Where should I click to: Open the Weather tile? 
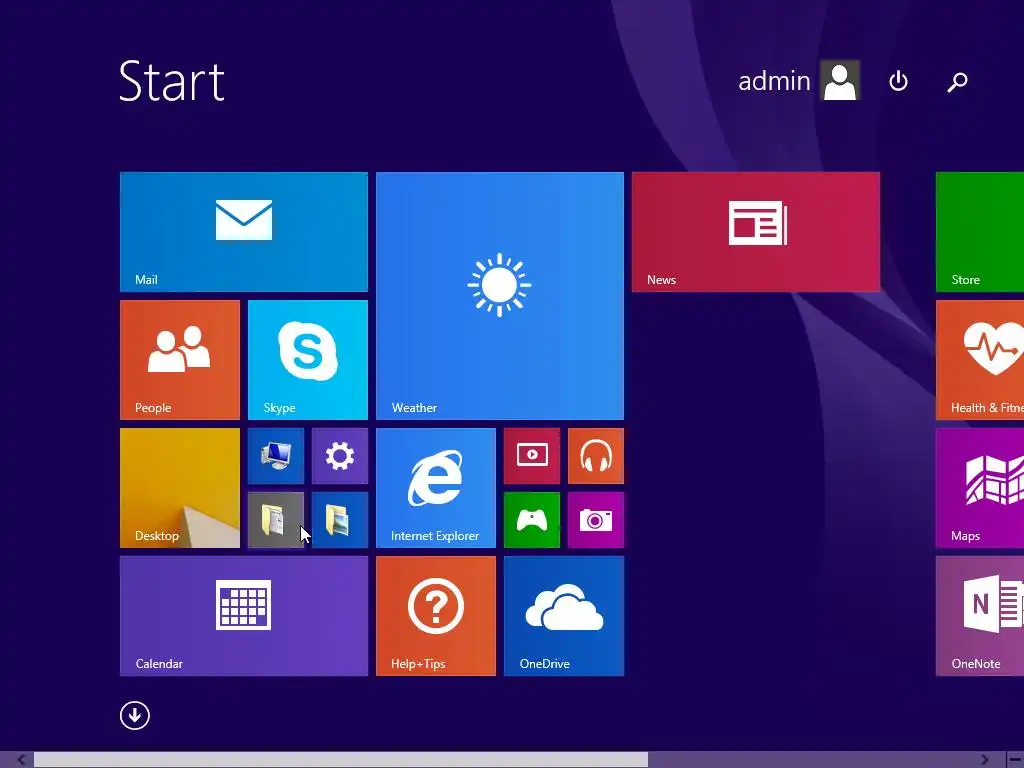click(500, 296)
